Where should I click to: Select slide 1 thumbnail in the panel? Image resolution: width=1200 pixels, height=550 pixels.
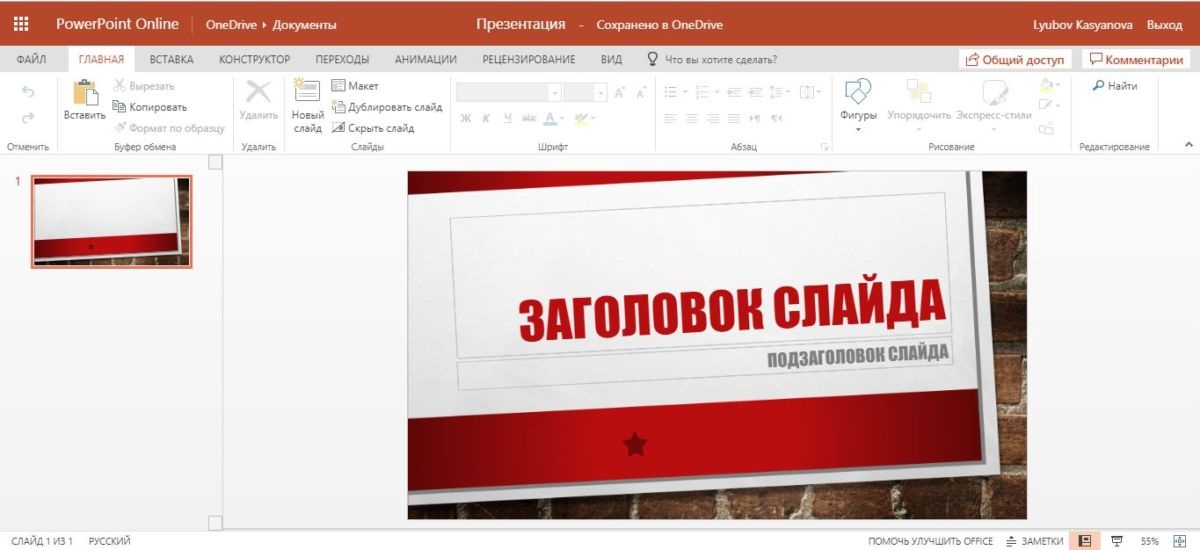coord(111,221)
